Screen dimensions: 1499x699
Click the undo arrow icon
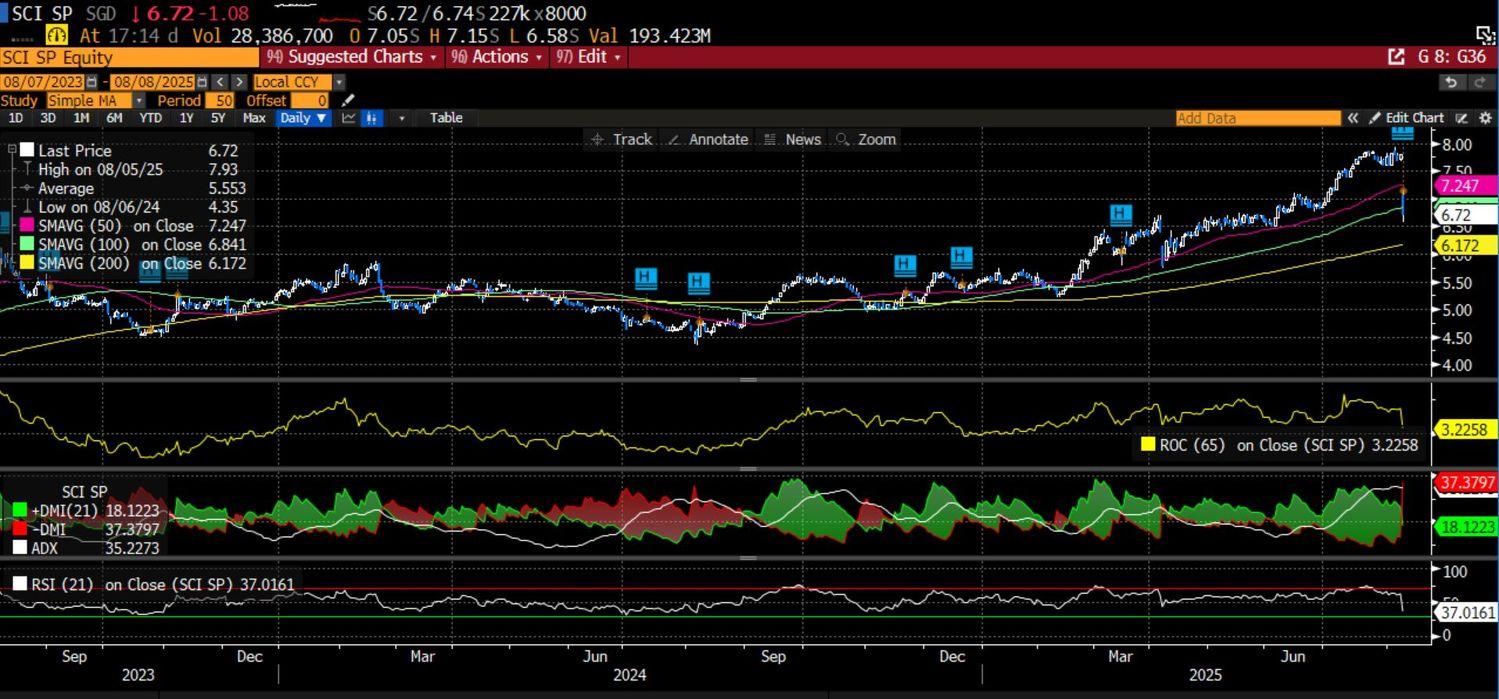click(x=1451, y=82)
